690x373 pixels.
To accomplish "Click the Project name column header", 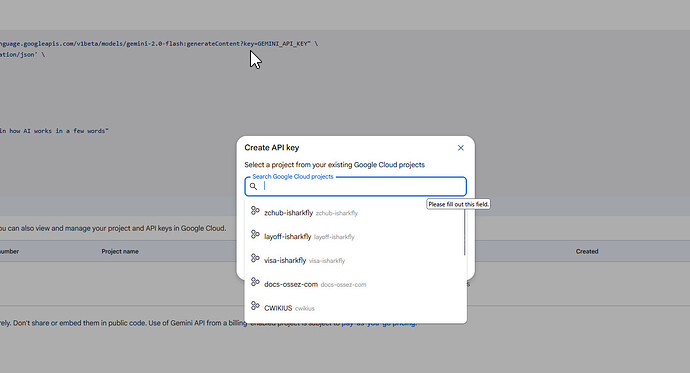I will (120, 252).
